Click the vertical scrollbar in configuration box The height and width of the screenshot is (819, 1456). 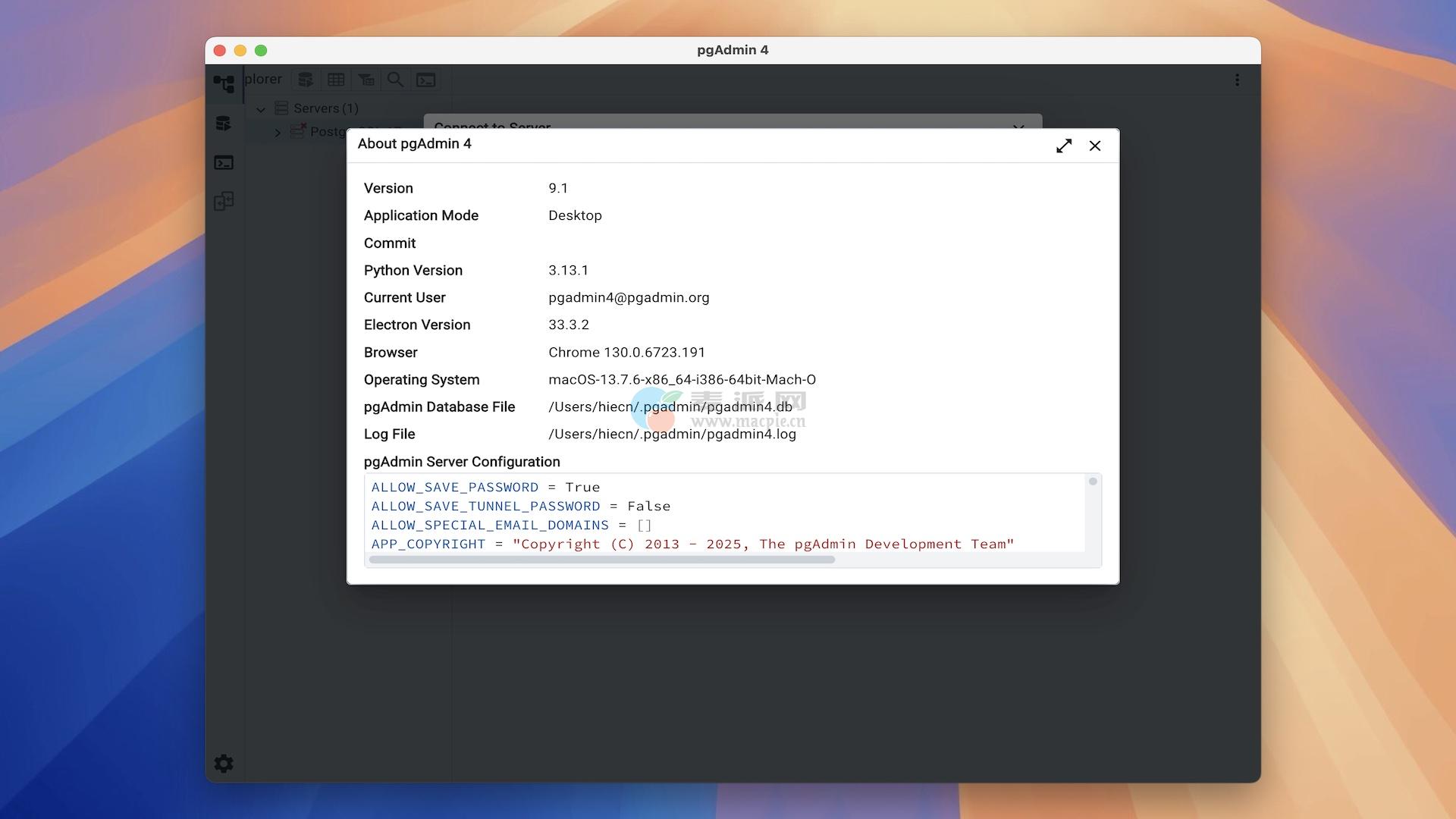coord(1093,482)
